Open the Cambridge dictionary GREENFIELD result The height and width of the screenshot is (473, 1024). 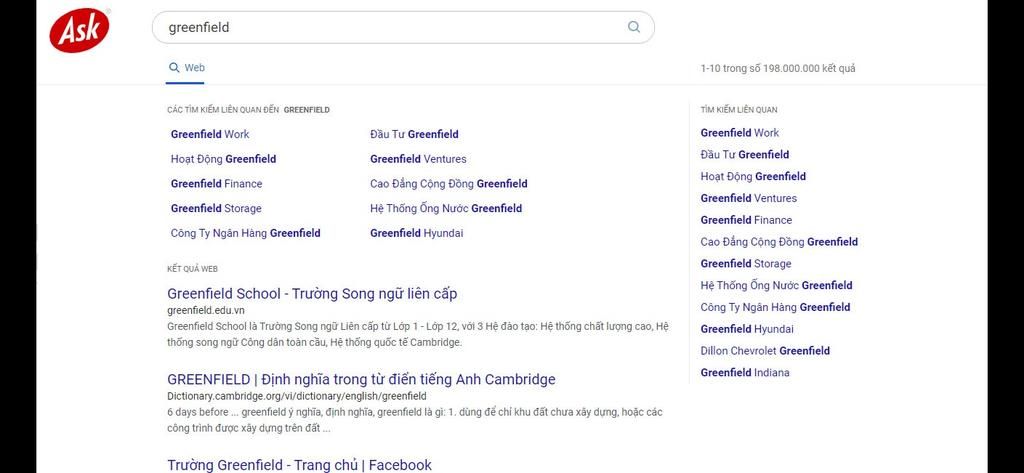coord(361,380)
